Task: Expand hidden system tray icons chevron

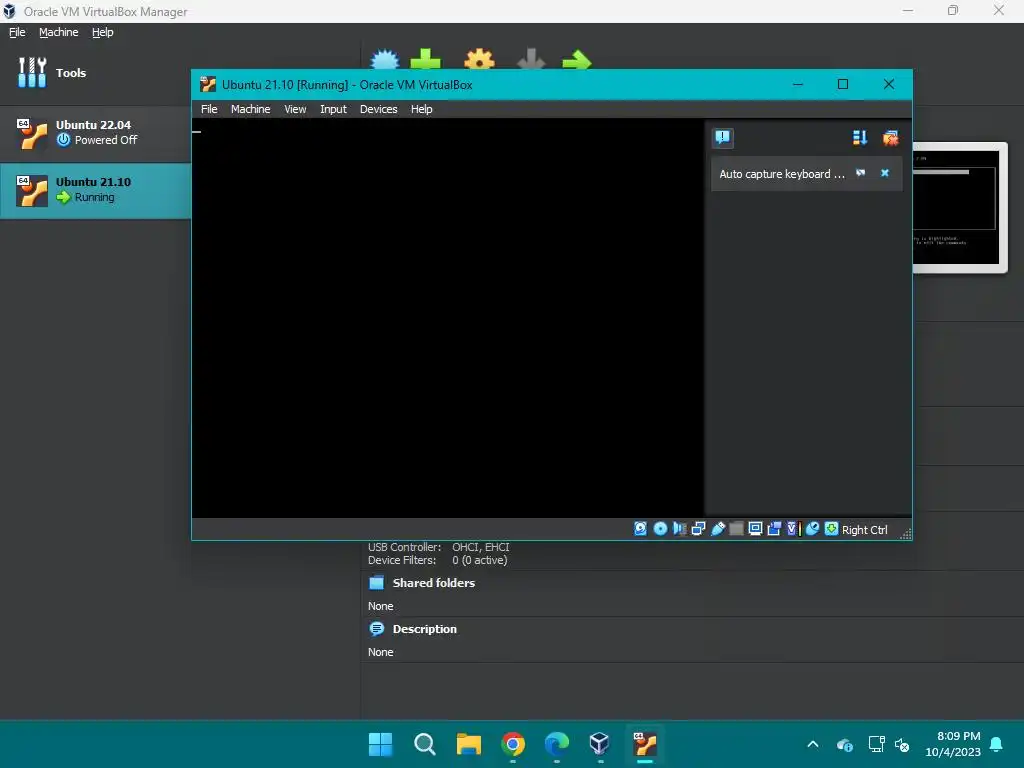Action: [x=812, y=744]
